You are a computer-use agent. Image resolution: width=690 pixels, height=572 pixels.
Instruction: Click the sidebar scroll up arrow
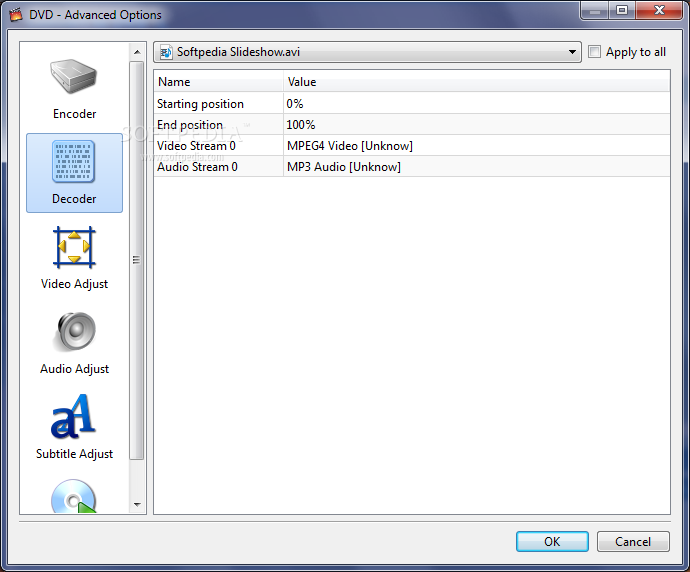coord(137,52)
